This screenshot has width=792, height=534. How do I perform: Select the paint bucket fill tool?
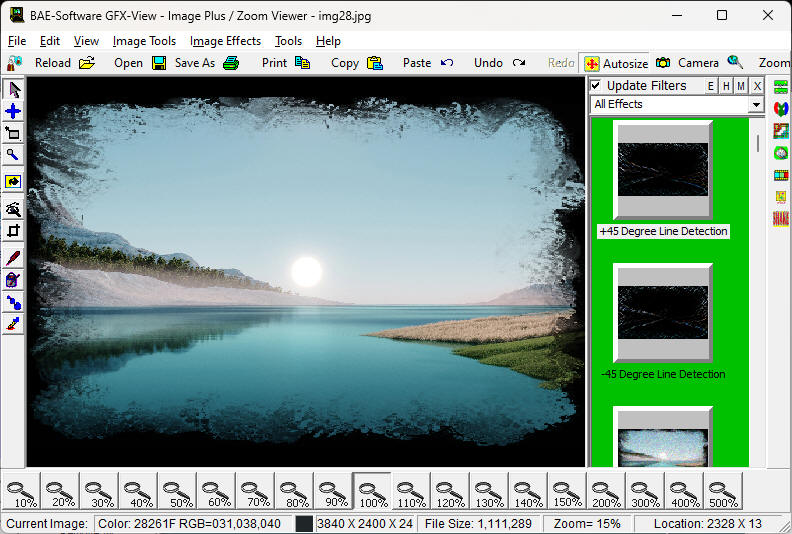pyautogui.click(x=13, y=280)
